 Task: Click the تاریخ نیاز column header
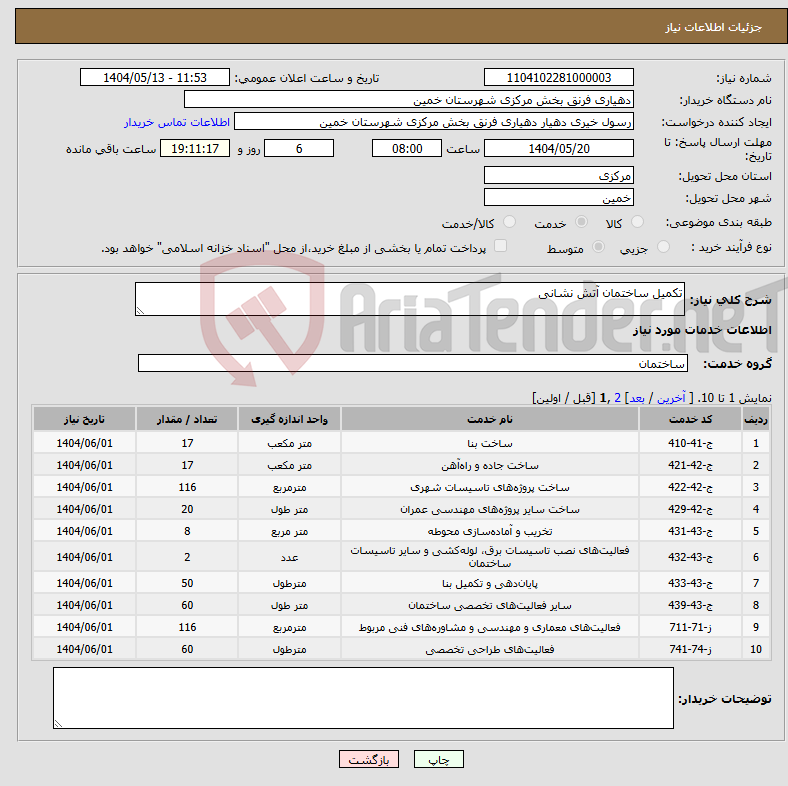click(x=84, y=419)
